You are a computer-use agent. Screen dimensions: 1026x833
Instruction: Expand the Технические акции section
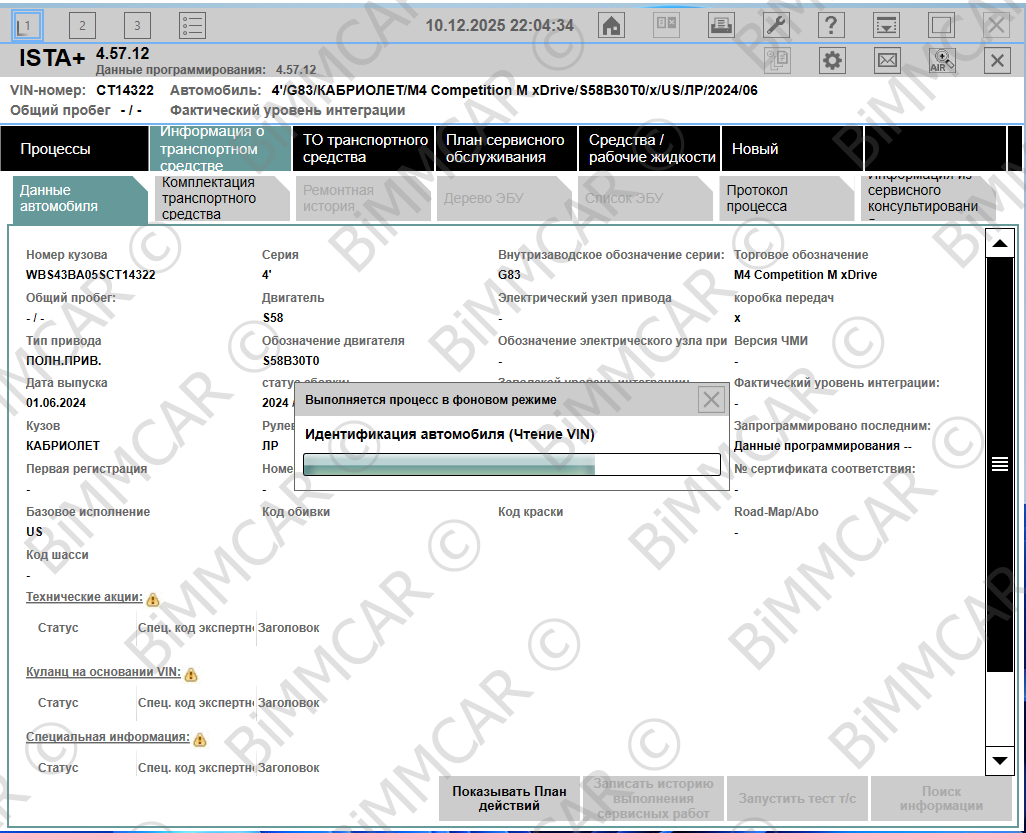click(84, 597)
